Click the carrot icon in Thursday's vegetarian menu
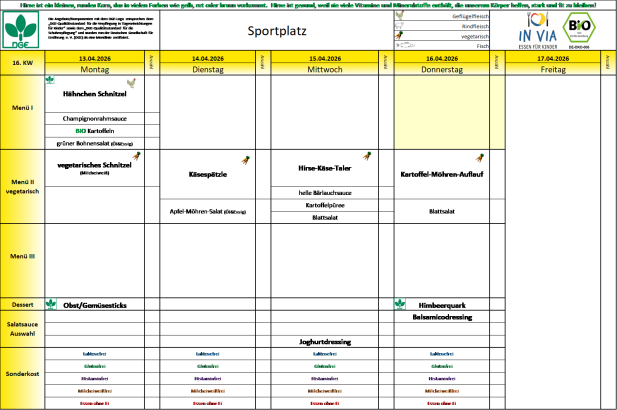The height and width of the screenshot is (410, 617). click(x=480, y=157)
